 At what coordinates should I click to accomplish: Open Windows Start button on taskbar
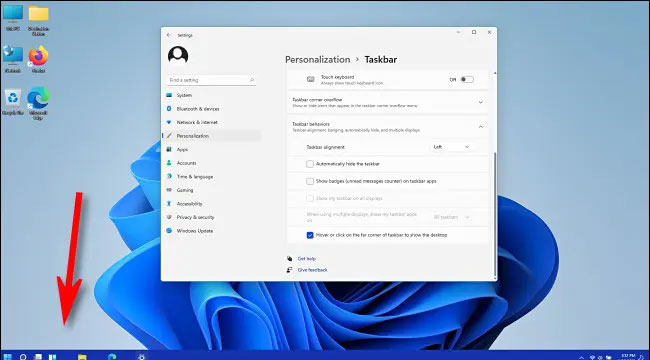7,357
